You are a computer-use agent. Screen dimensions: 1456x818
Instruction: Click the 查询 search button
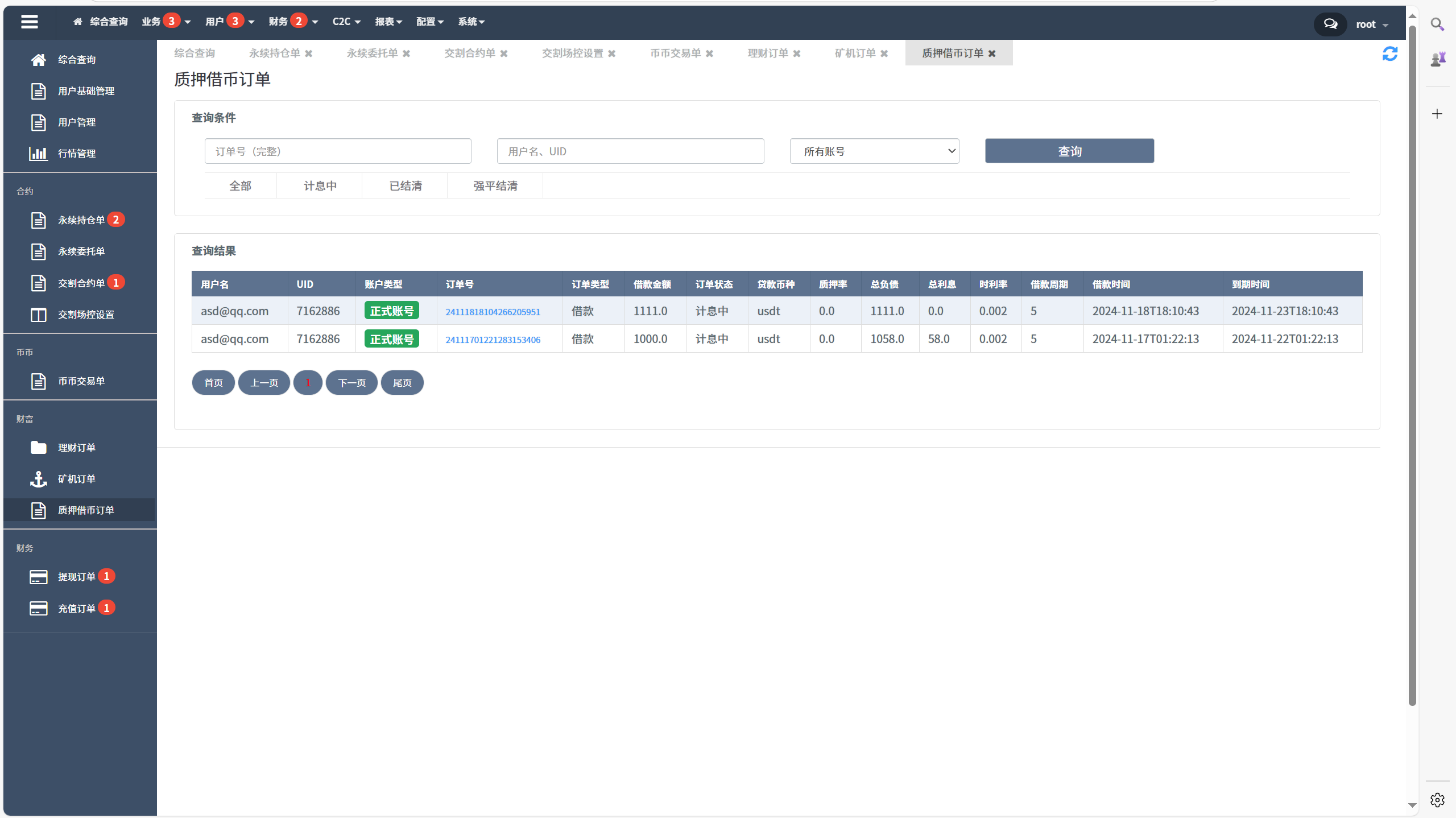(1069, 151)
